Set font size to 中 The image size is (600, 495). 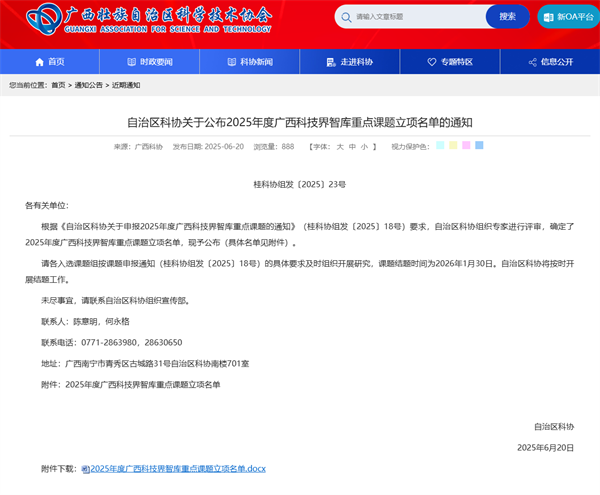click(352, 147)
